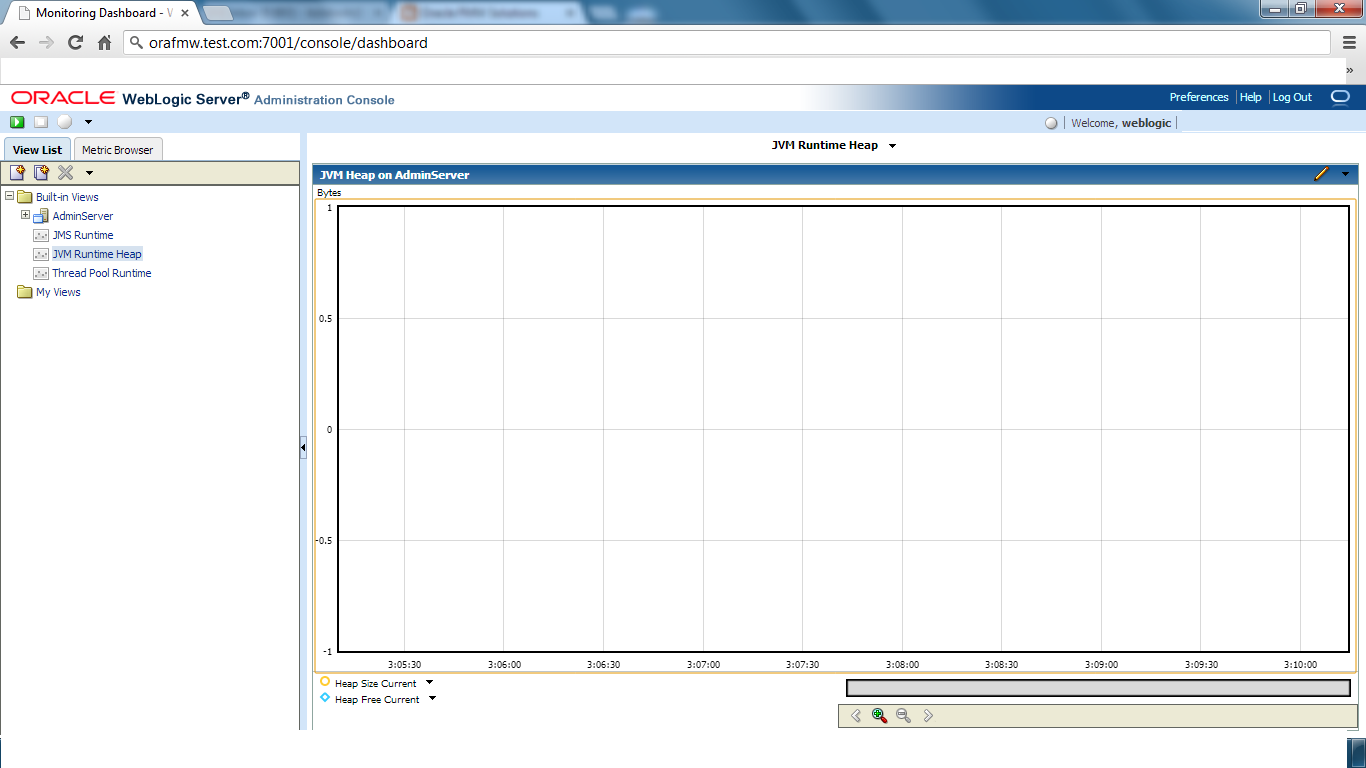Switch to the Metric Browser tab
1366x768 pixels.
tap(118, 148)
